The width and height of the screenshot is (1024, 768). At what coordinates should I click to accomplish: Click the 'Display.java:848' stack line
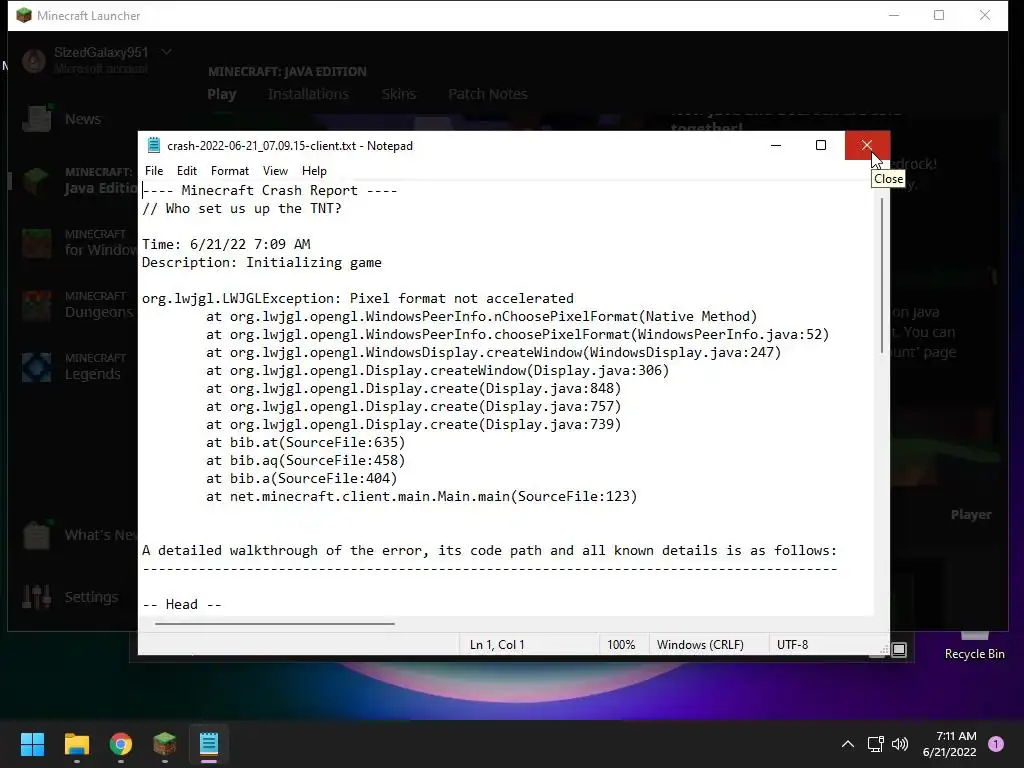pyautogui.click(x=413, y=389)
